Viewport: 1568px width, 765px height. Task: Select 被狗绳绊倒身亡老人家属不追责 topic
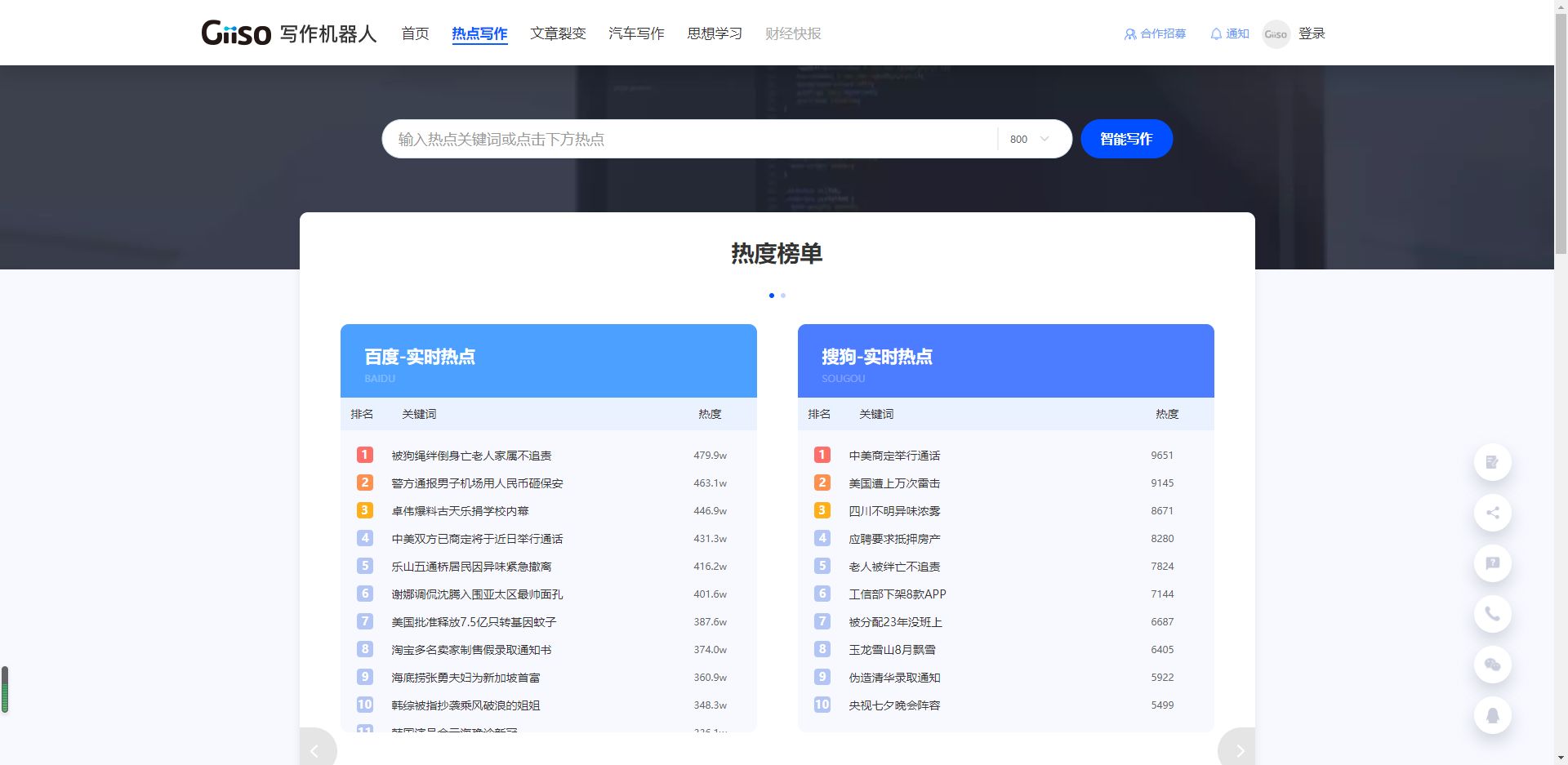(471, 456)
